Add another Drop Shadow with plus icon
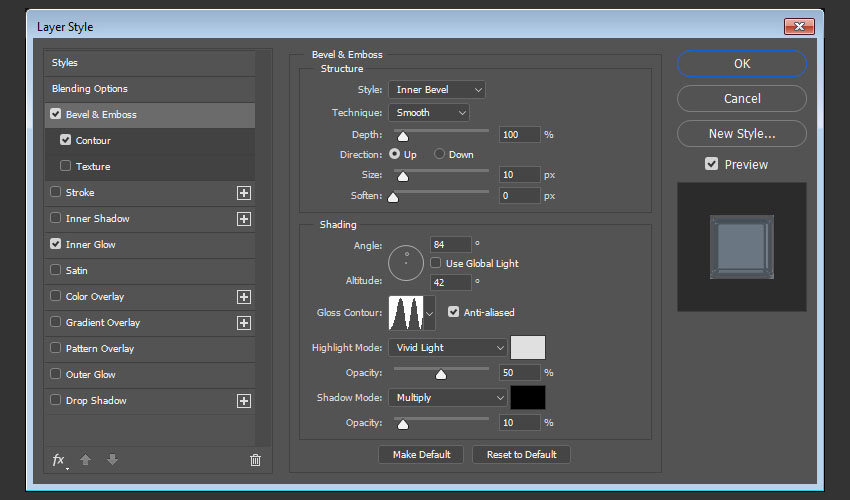 coord(243,401)
